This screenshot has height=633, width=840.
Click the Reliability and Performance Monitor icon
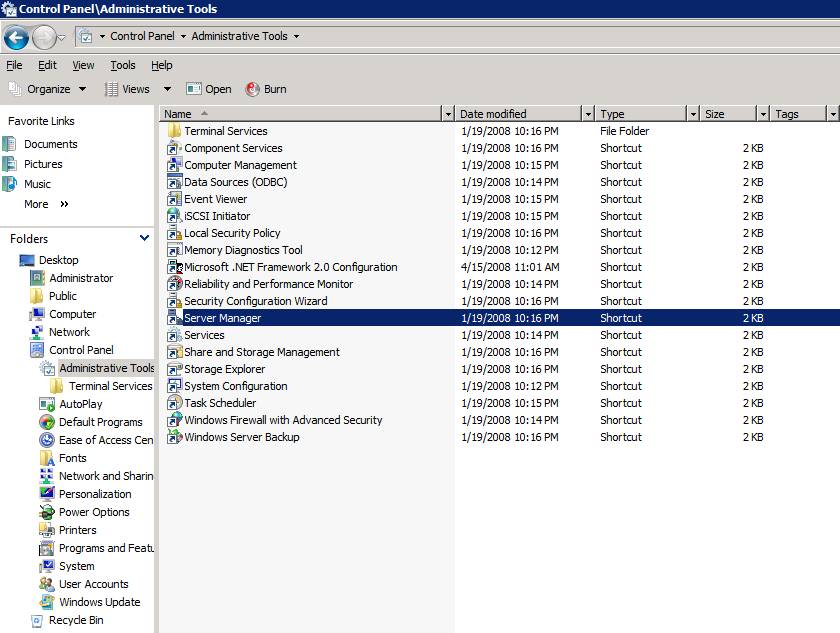174,284
